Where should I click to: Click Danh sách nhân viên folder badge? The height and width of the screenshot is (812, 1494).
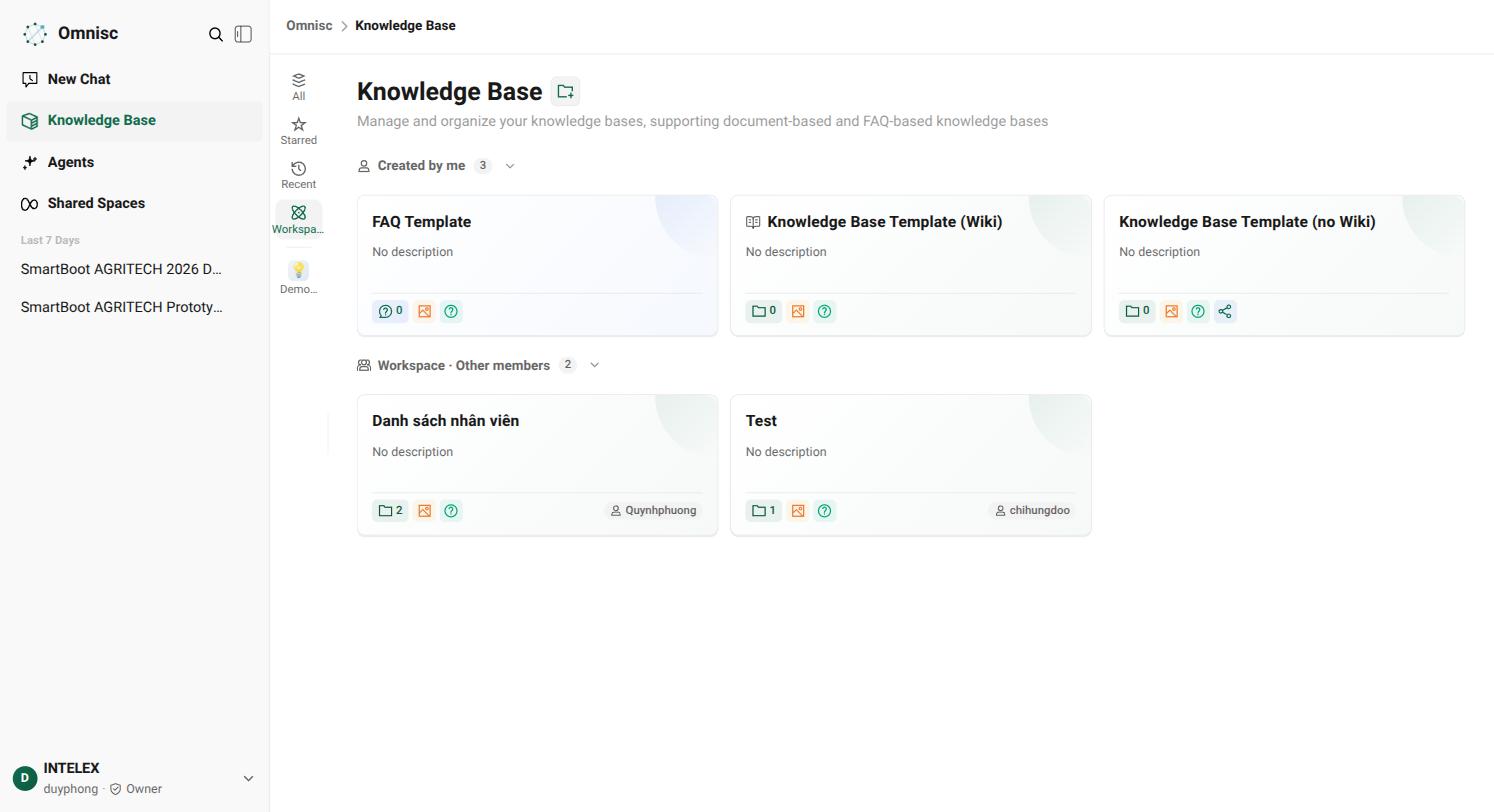pos(390,510)
